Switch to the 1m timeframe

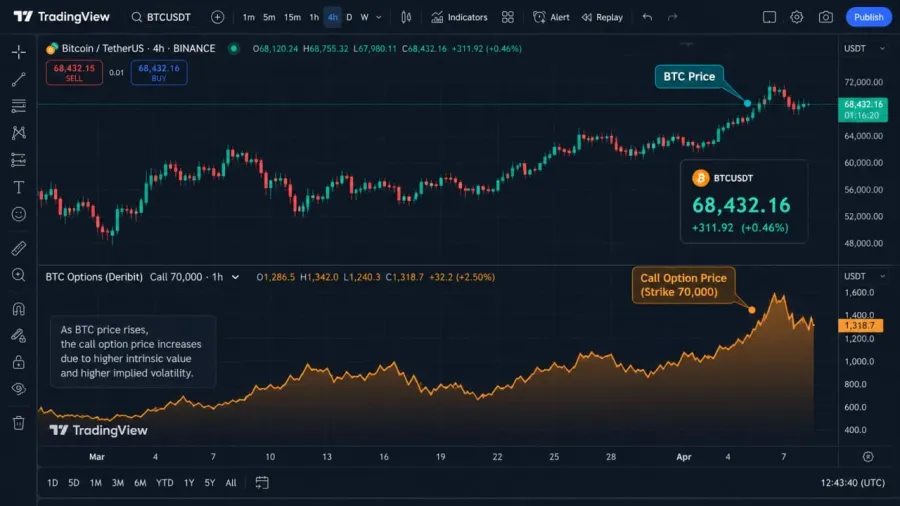tap(248, 17)
